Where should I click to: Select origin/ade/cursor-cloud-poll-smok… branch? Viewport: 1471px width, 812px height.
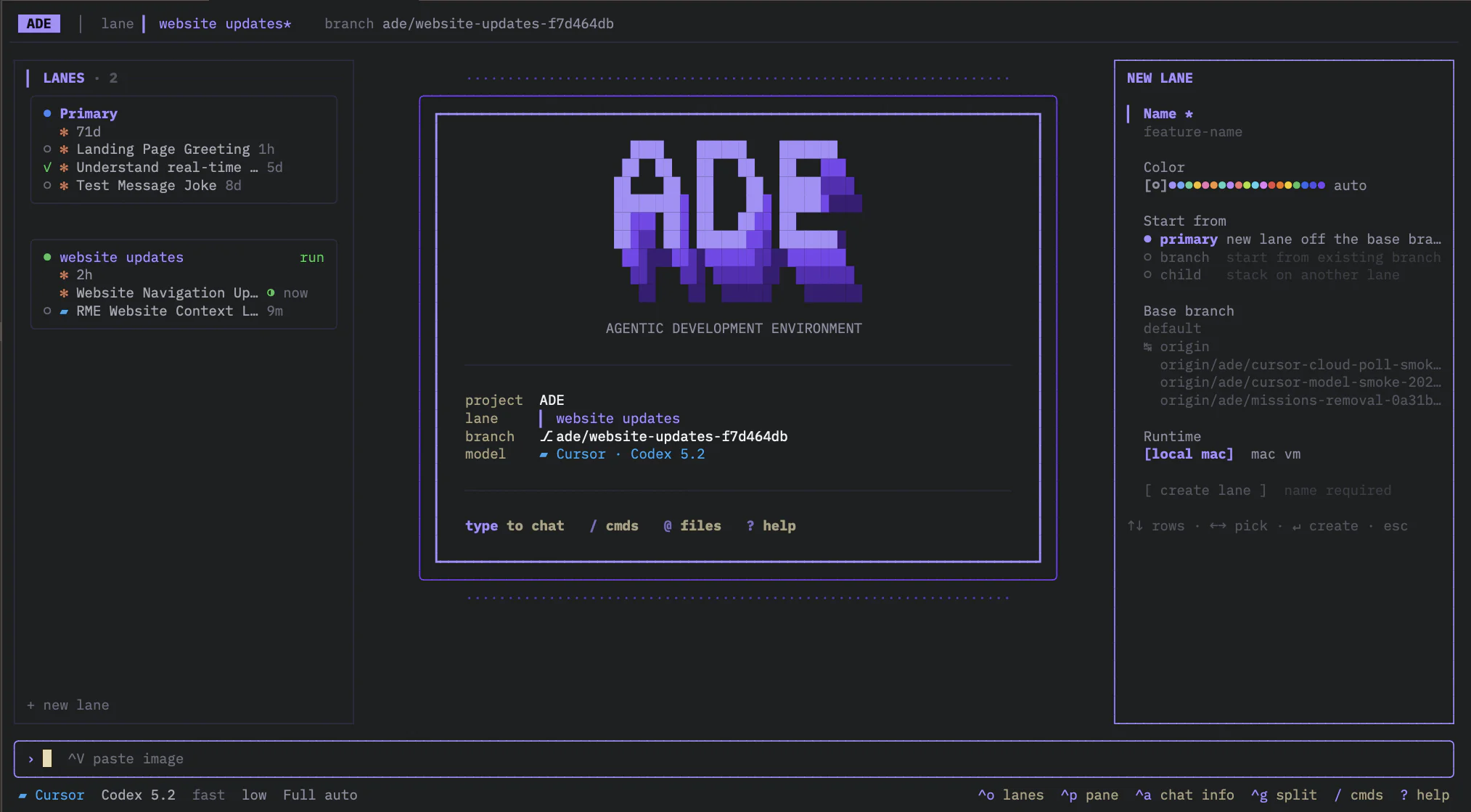click(x=1300, y=365)
